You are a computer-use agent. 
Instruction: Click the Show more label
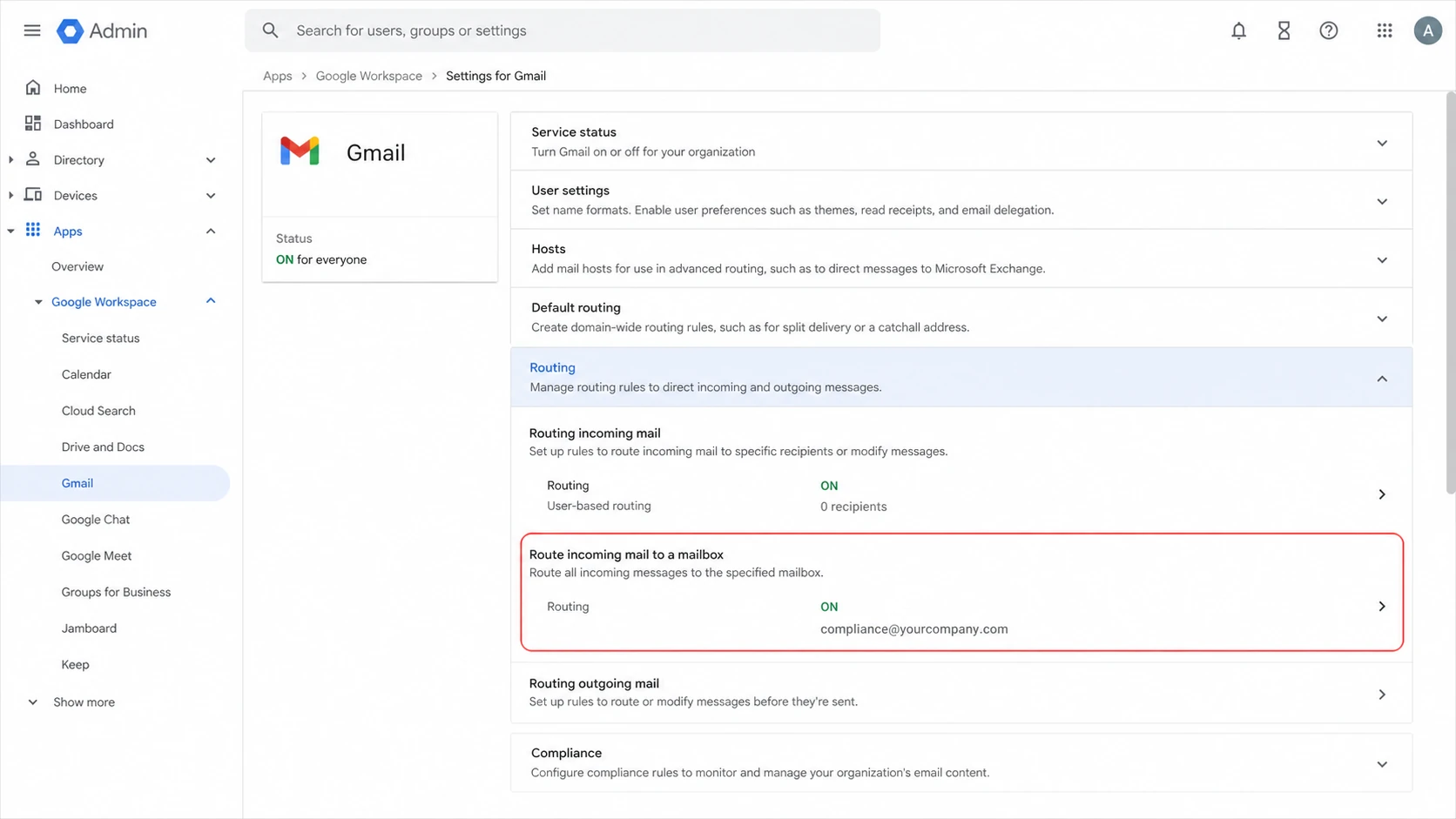click(x=84, y=702)
